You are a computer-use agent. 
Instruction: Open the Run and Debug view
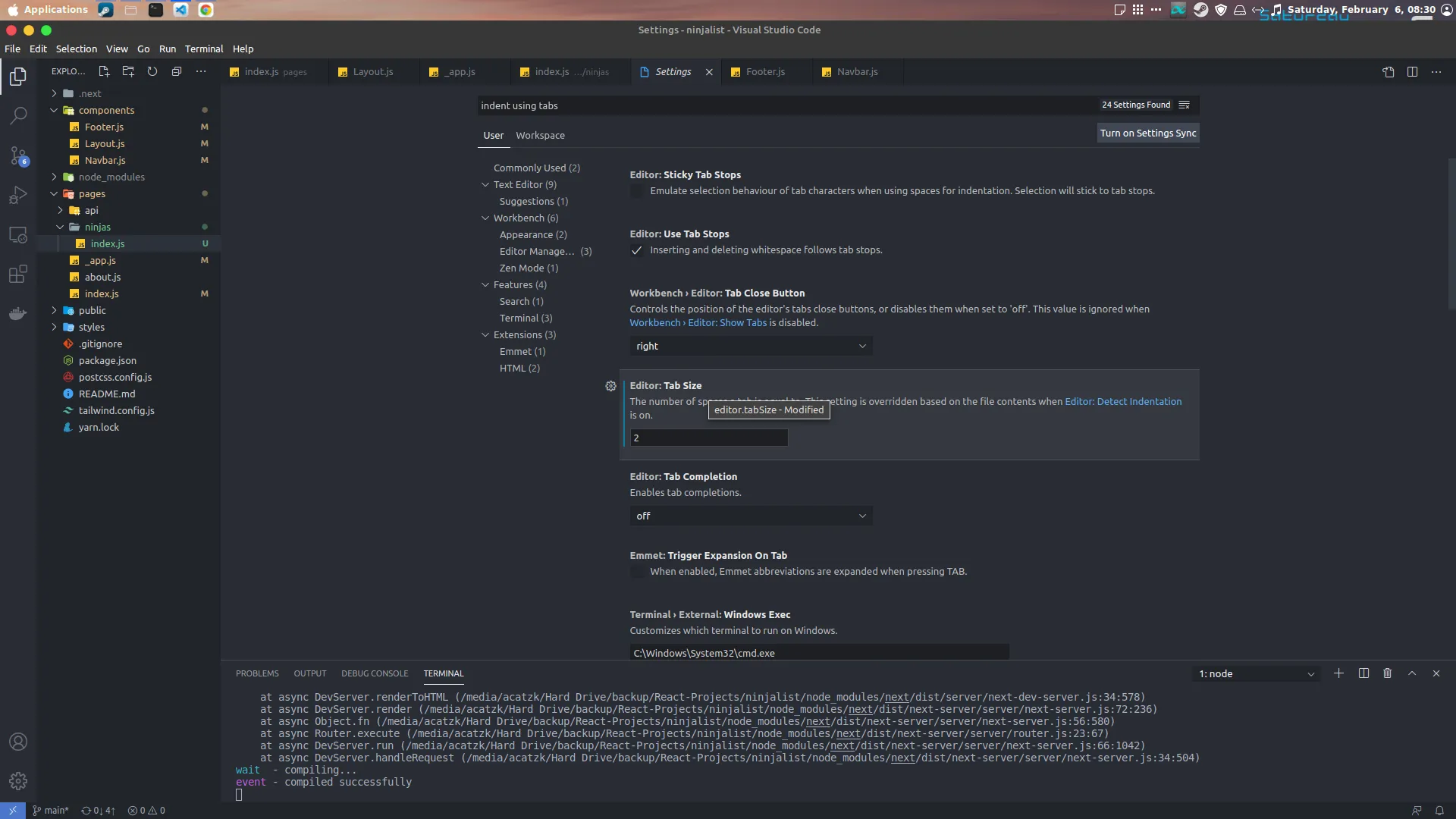coord(18,195)
